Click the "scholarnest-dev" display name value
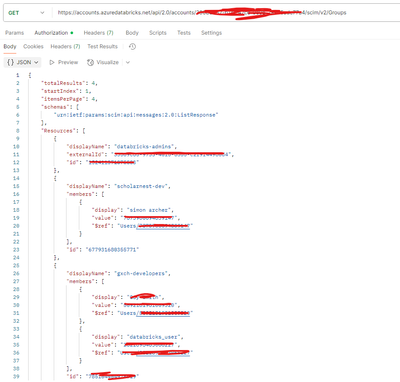The width and height of the screenshot is (400, 382). pyautogui.click(x=142, y=186)
